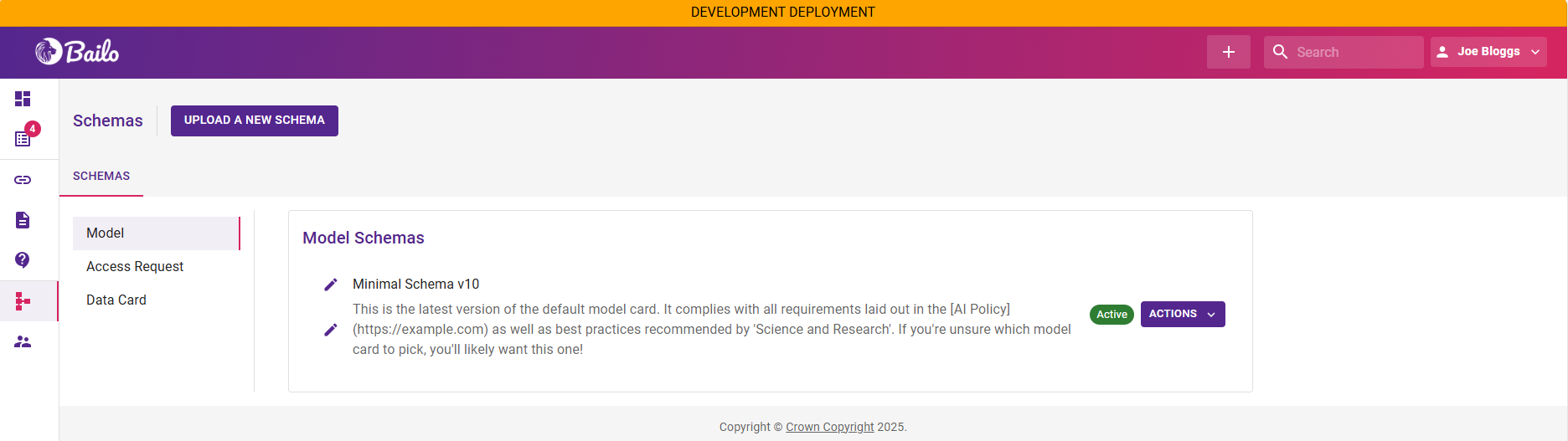Screen dimensions: 1568x441
Task: Switch to the Schemas tab
Action: coord(101,176)
